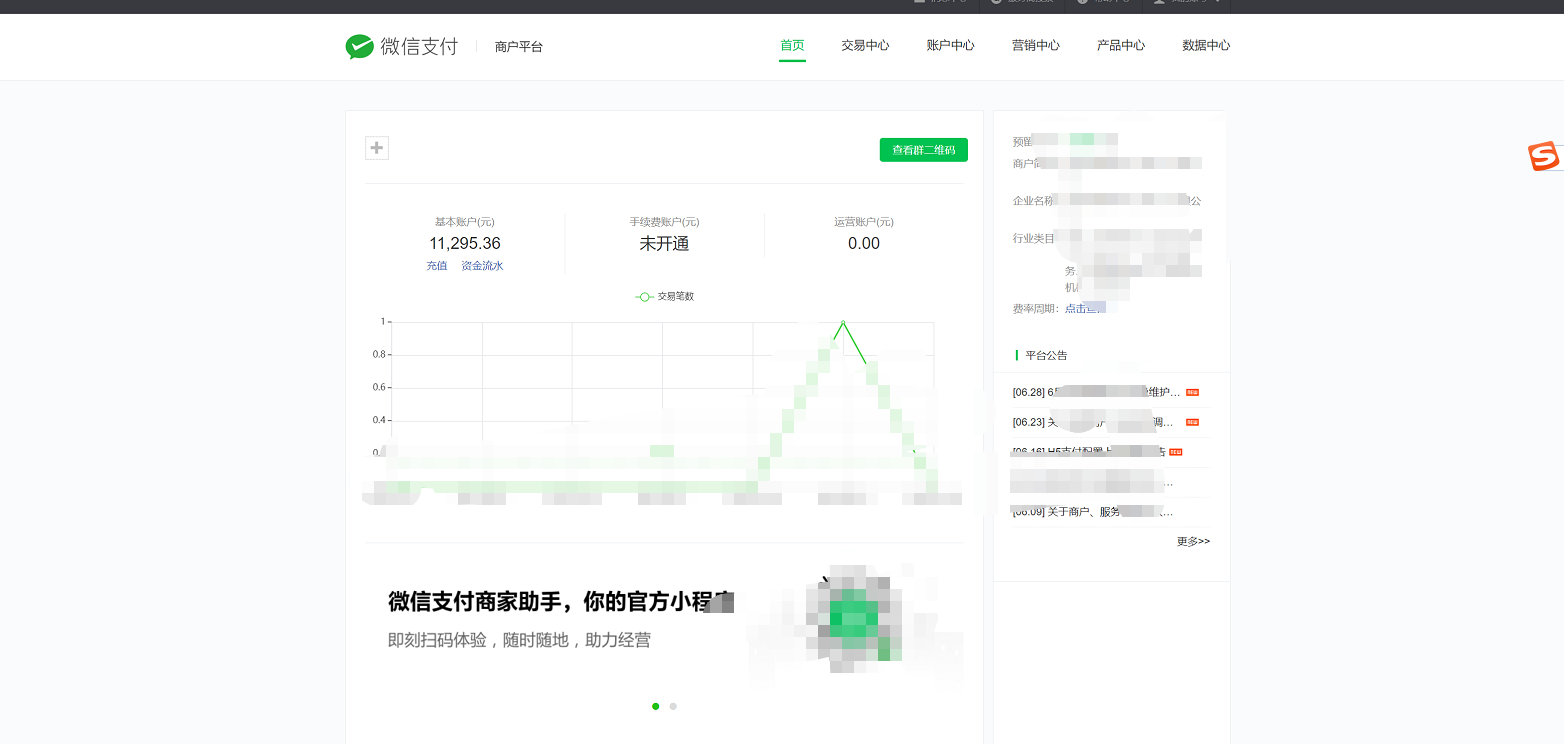Click 更多>> to see more announcements
The height and width of the screenshot is (744, 1564).
click(x=1193, y=541)
